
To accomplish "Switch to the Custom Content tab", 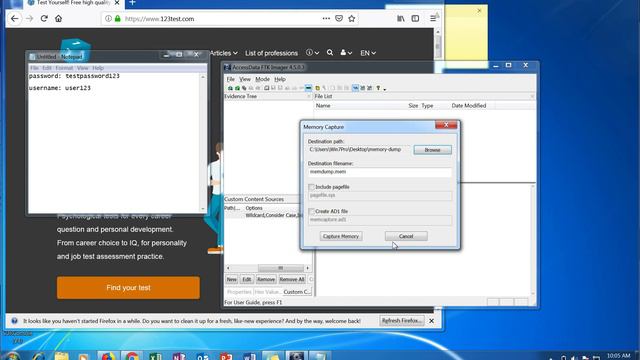I will [297, 292].
